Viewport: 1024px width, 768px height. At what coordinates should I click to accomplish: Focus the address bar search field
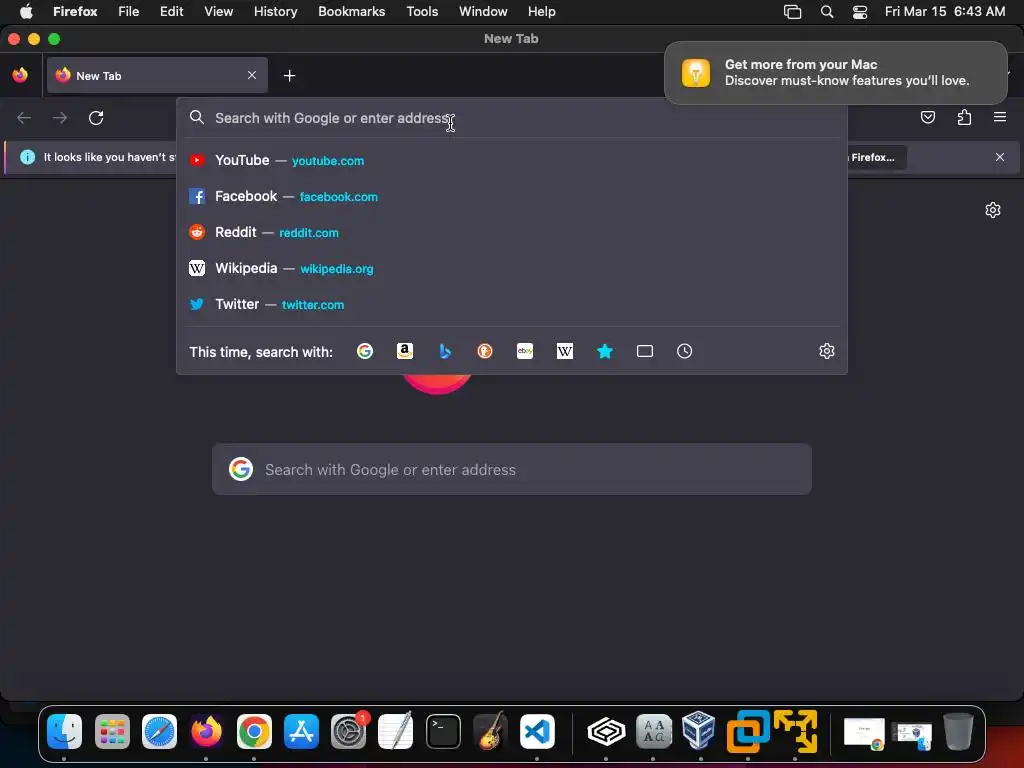(x=512, y=118)
